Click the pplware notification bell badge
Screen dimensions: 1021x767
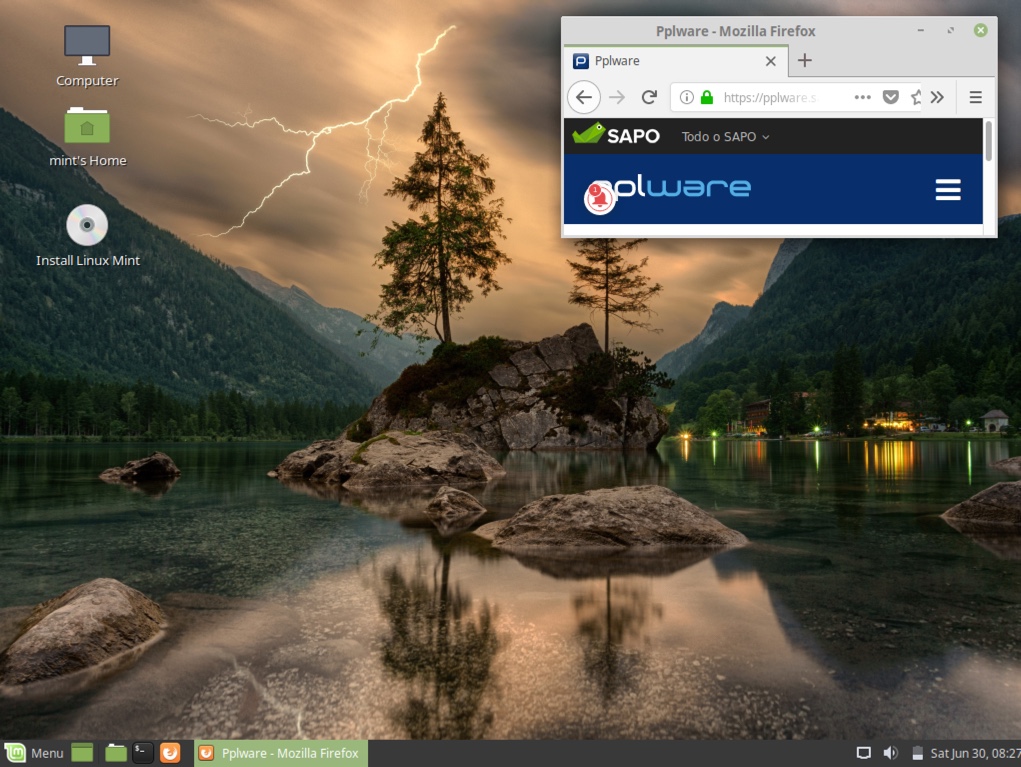click(x=598, y=195)
